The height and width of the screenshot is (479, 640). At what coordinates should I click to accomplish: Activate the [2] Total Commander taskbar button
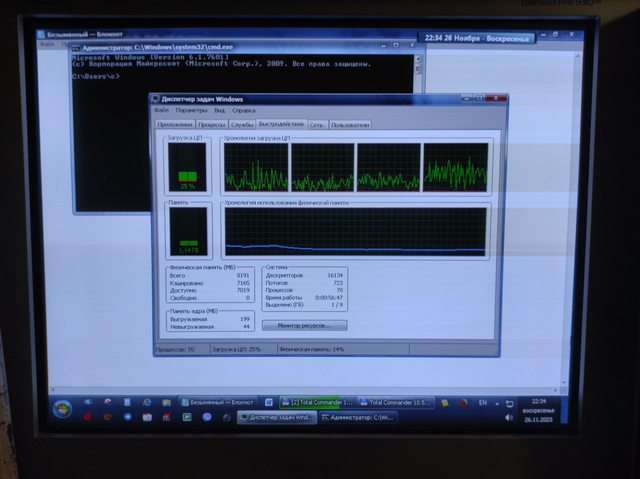click(x=317, y=402)
